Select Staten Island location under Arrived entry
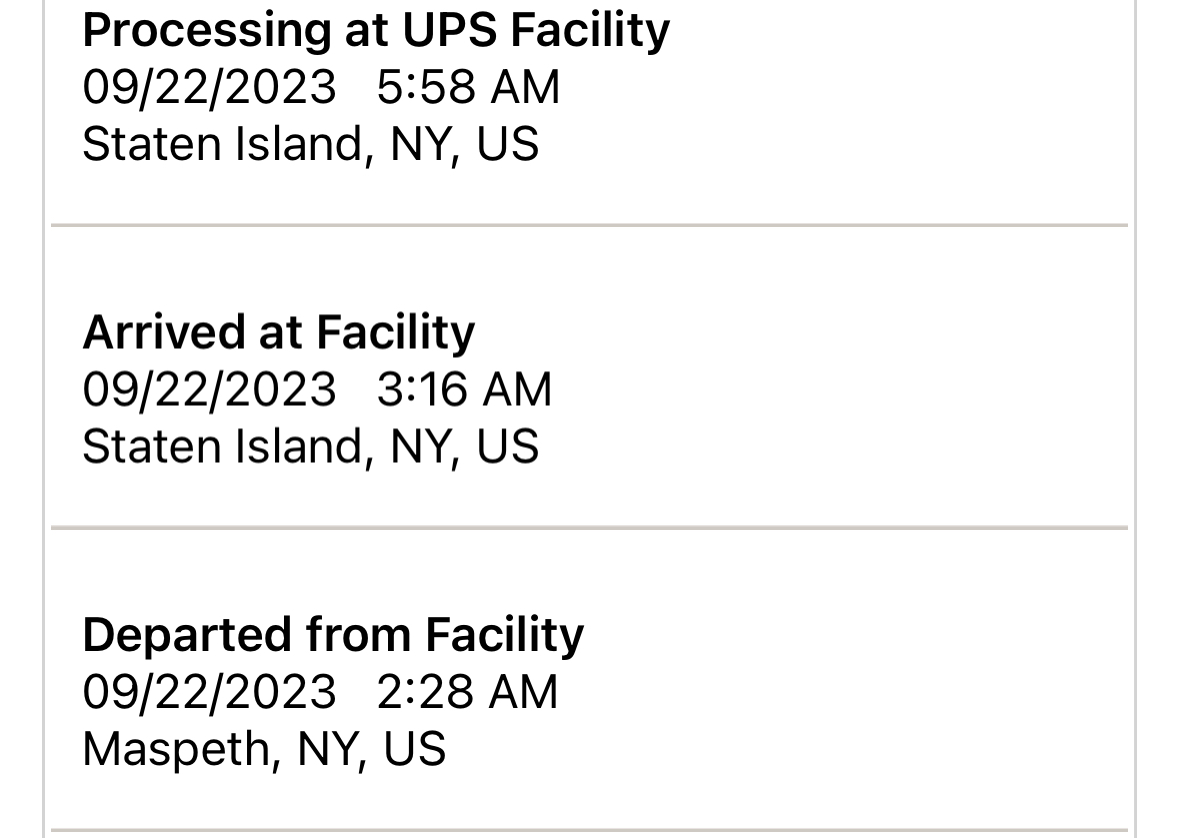The width and height of the screenshot is (1179, 838). click(311, 447)
